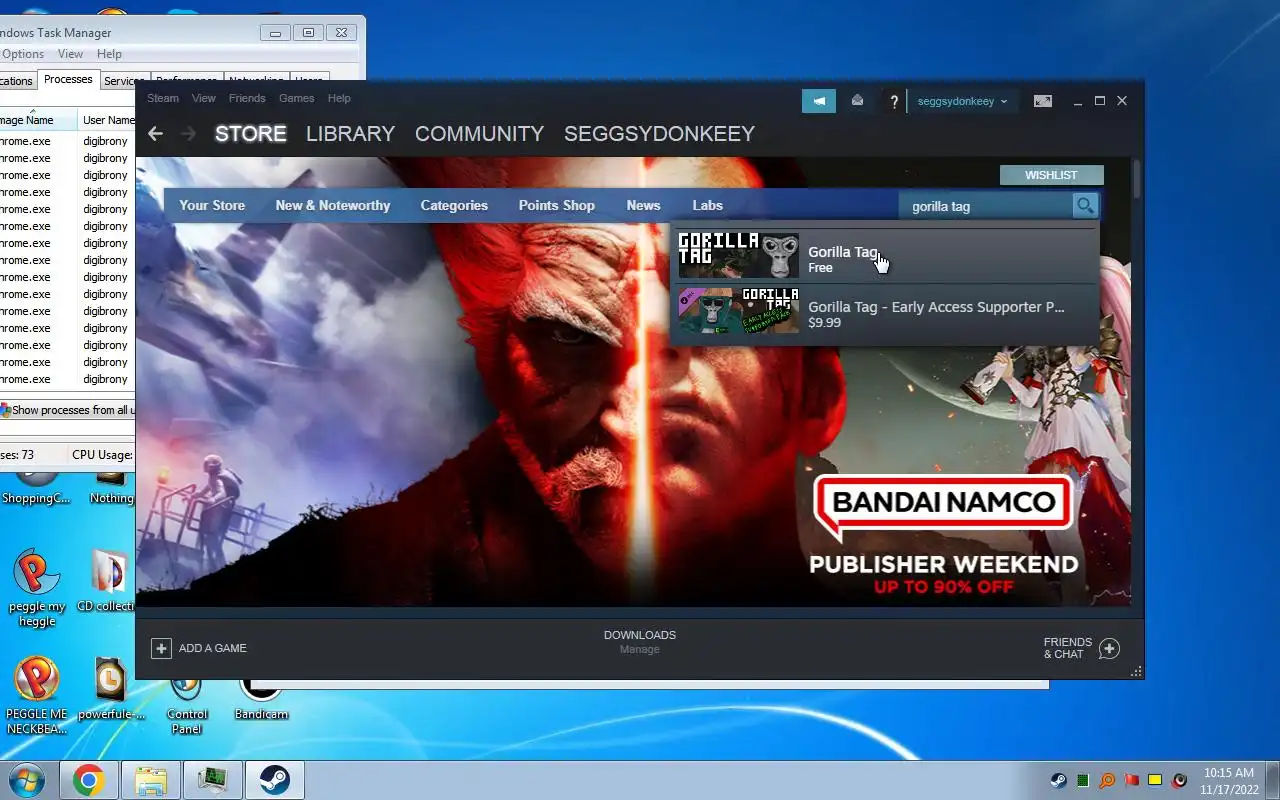Open Chrome from the taskbar

click(88, 780)
